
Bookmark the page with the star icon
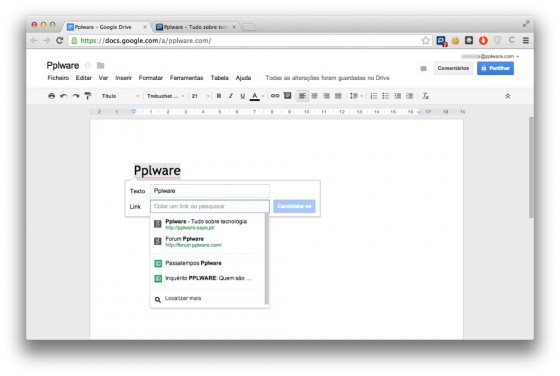pos(425,41)
